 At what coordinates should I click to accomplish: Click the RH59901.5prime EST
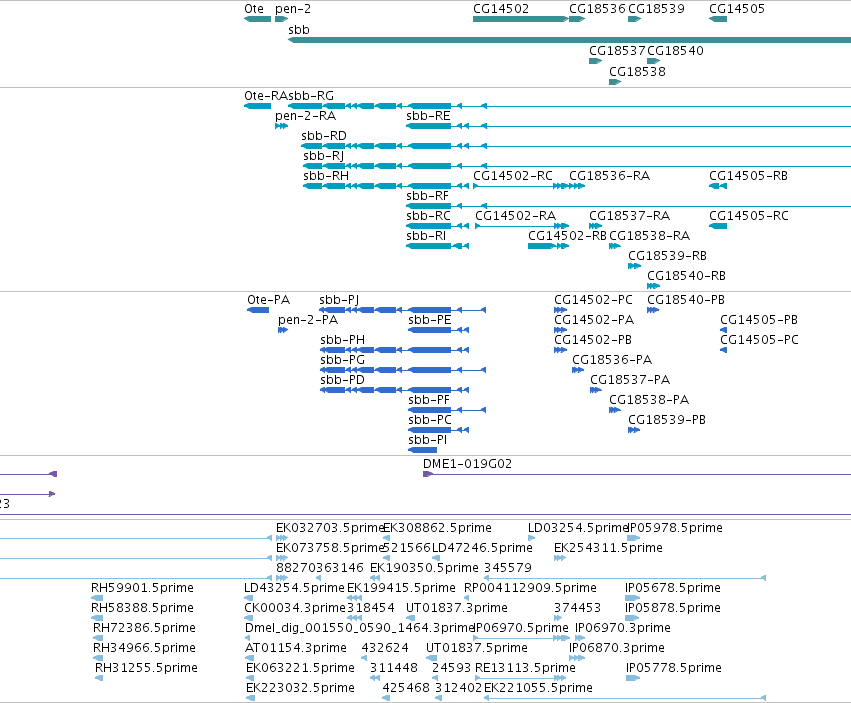(97, 598)
